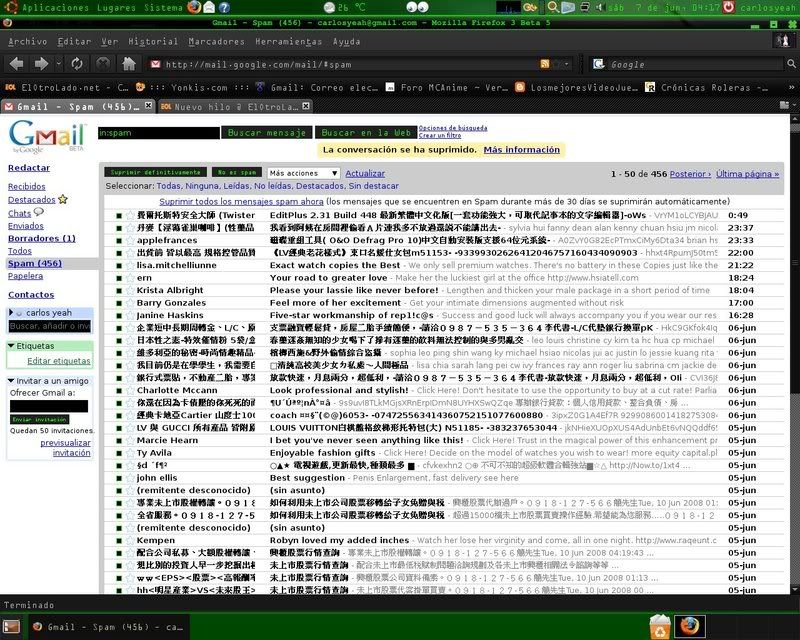800x640 pixels.
Task: Click the Suprimir definitivamente button
Action: (x=156, y=173)
